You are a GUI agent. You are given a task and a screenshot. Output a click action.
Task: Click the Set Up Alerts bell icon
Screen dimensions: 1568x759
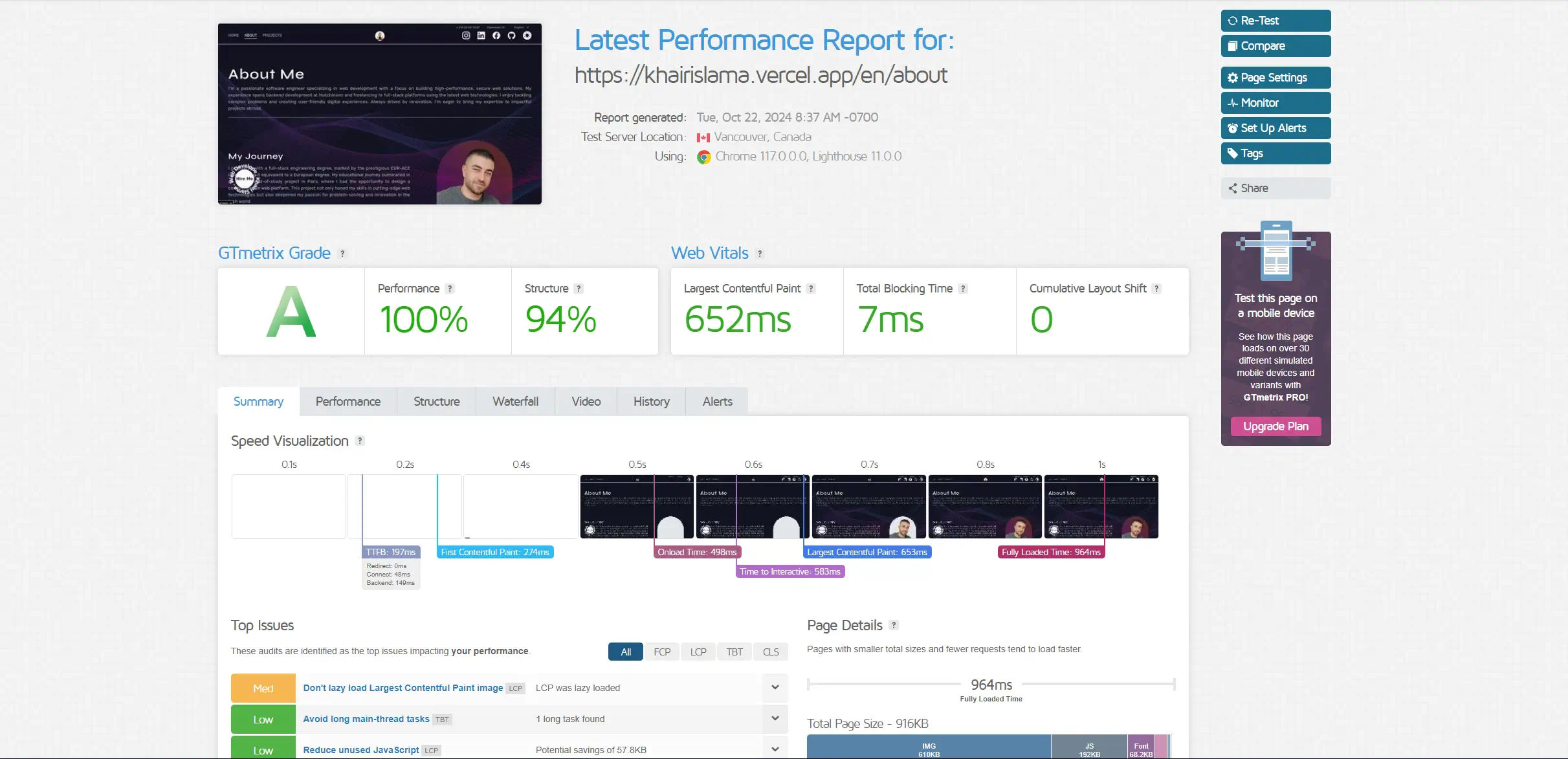coord(1232,127)
